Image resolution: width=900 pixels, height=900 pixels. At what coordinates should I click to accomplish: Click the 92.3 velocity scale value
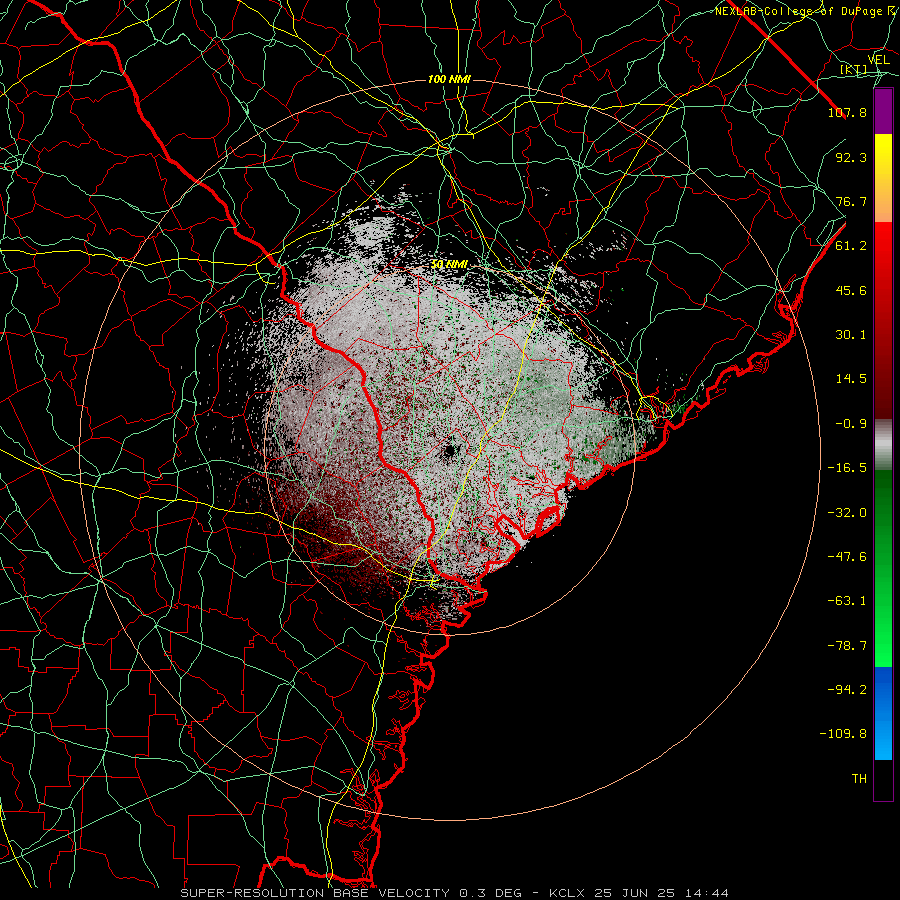[x=851, y=157]
